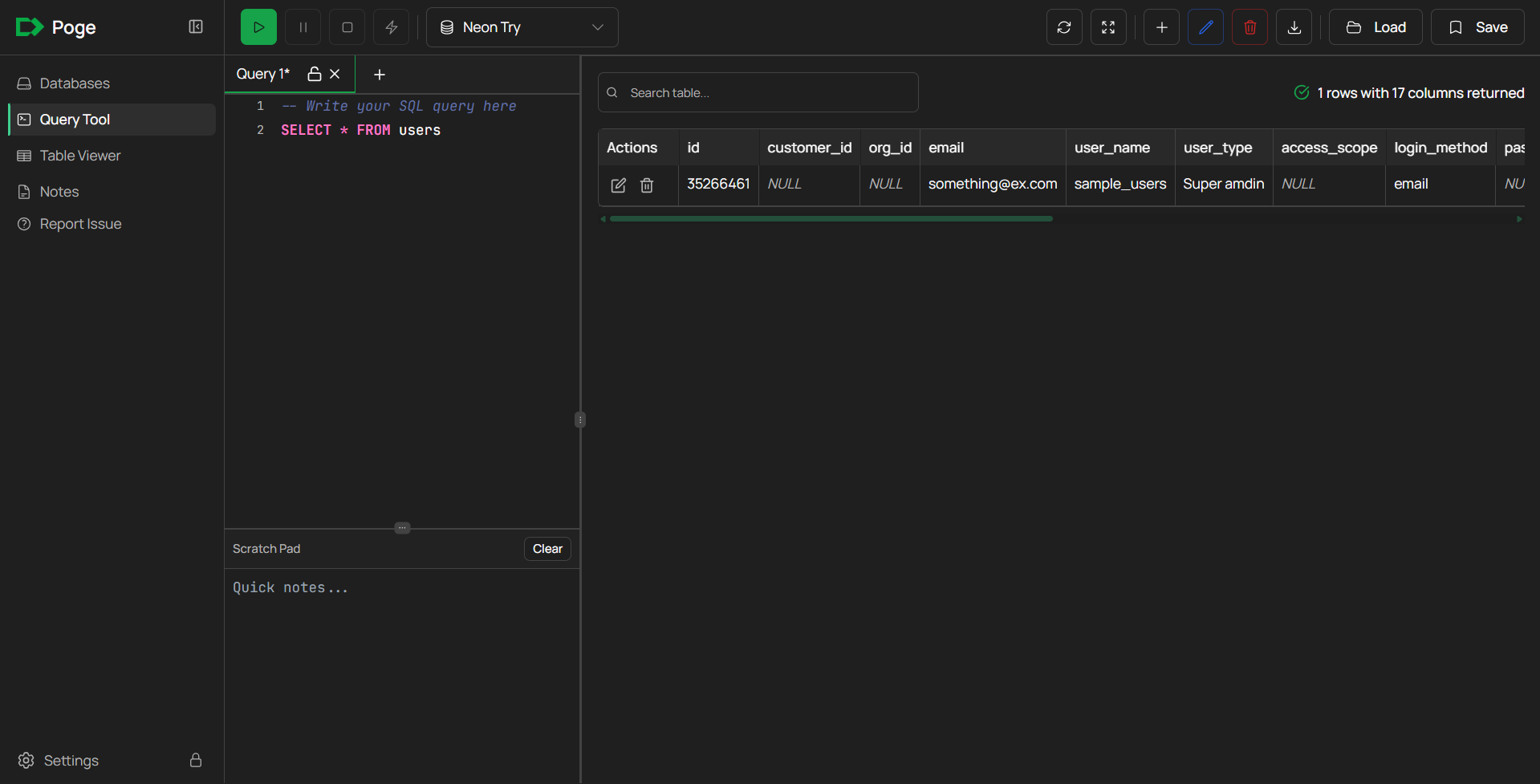Open the Neon Try connection dropdown

521,26
